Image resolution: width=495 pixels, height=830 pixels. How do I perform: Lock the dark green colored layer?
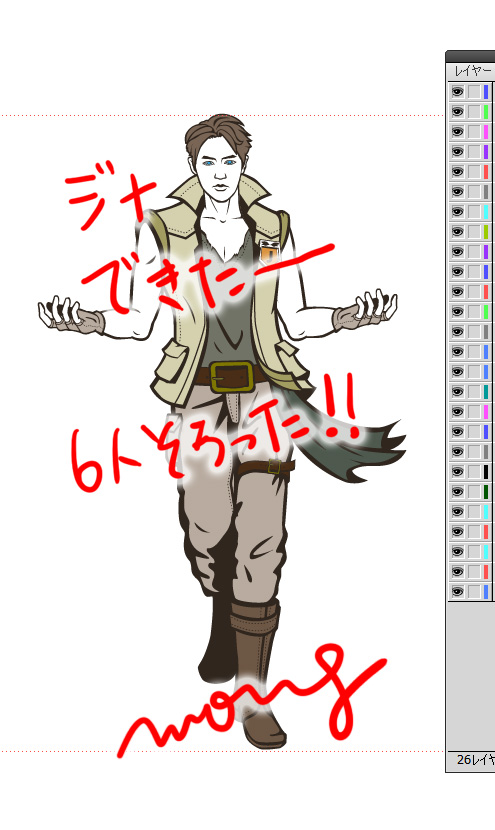click(x=474, y=492)
